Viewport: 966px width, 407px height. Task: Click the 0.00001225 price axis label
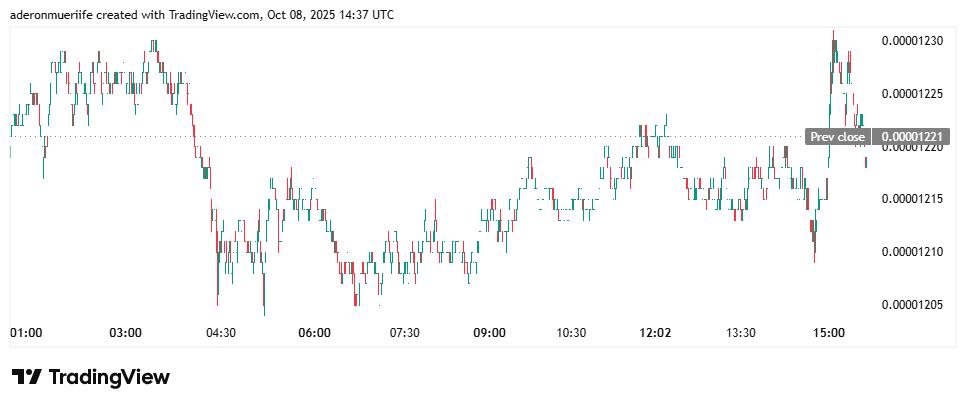pyautogui.click(x=911, y=94)
